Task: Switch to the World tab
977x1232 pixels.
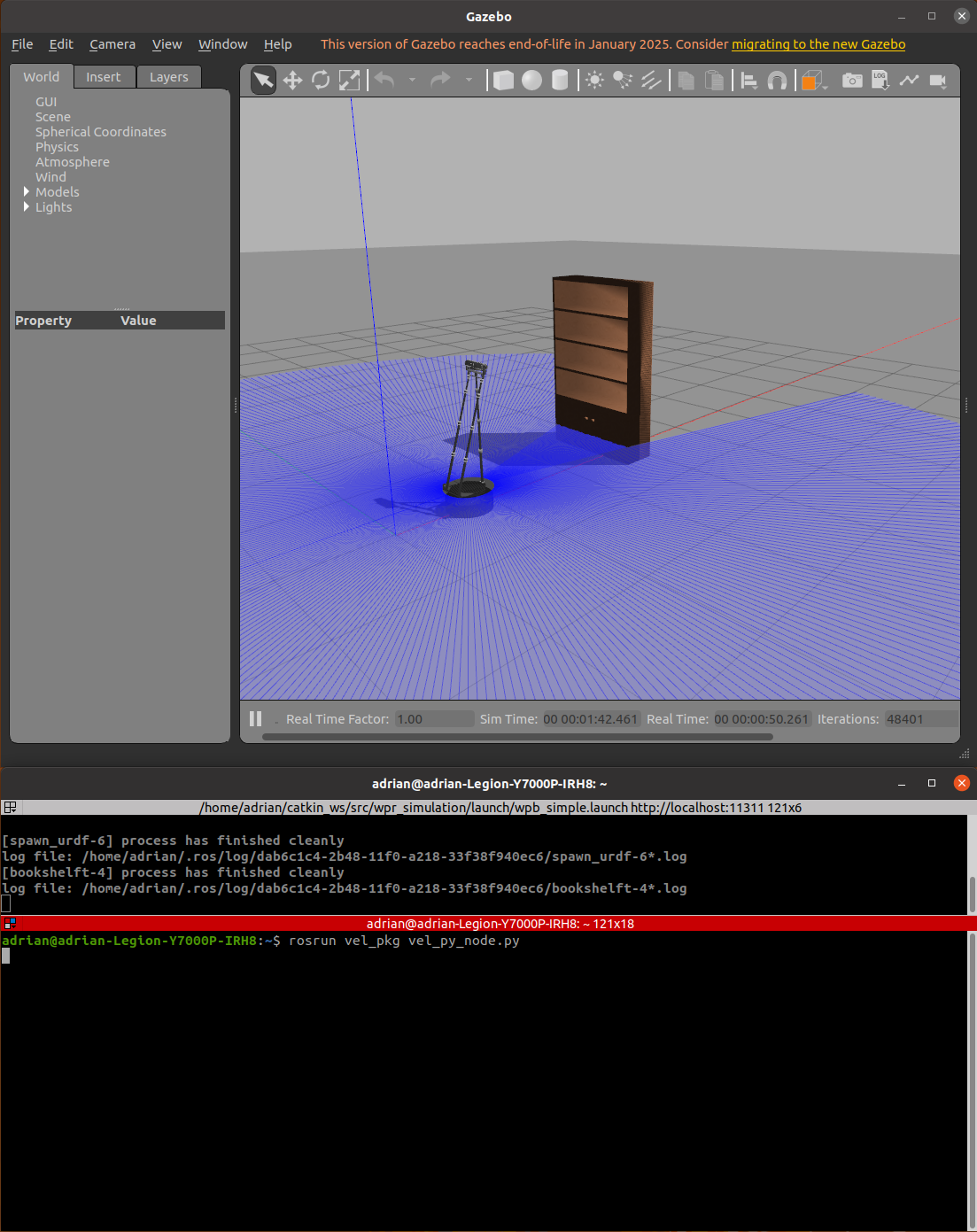Action: 42,77
